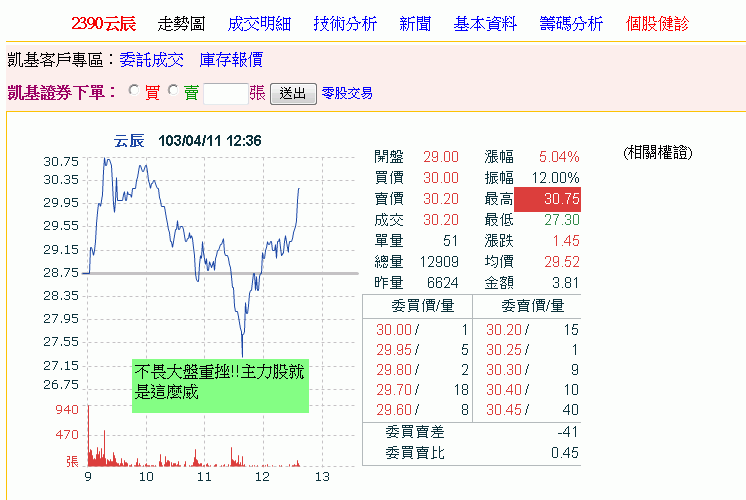Switch to the 成交明細 tab
The image size is (746, 500).
coord(259,23)
